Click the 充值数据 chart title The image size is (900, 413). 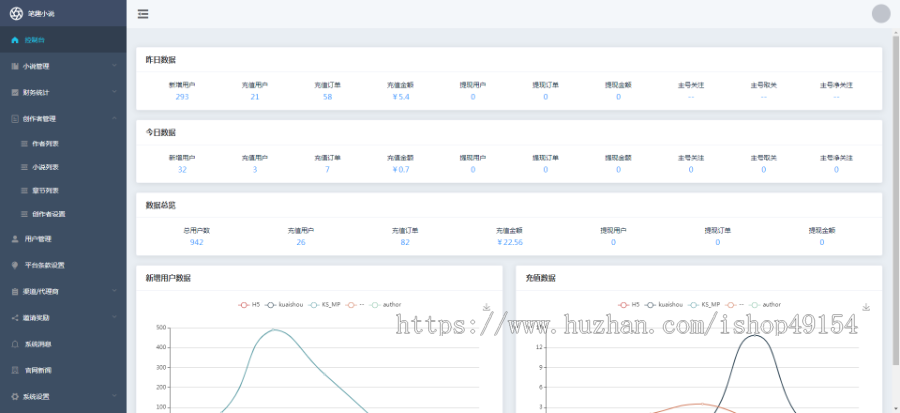pos(541,278)
